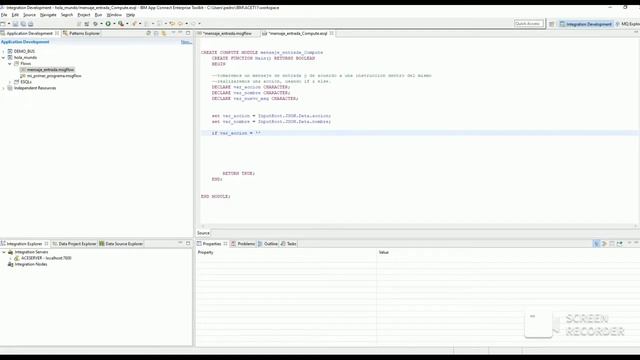Open the Window menu
This screenshot has height=360, width=640.
tap(114, 15)
